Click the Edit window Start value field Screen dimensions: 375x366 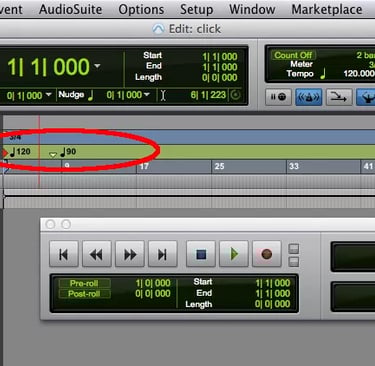pyautogui.click(x=220, y=56)
